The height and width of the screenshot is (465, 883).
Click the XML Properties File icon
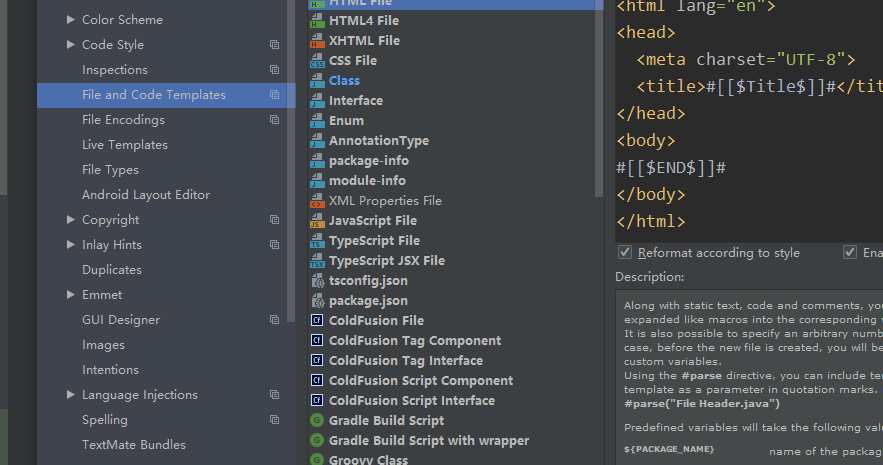point(317,201)
